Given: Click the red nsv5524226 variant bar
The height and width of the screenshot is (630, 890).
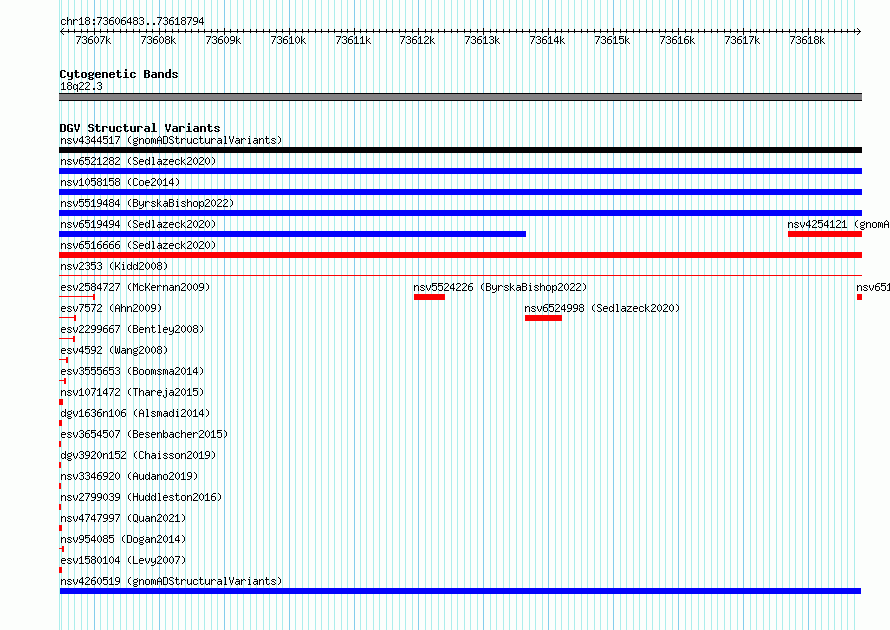Looking at the screenshot, I should pos(429,297).
